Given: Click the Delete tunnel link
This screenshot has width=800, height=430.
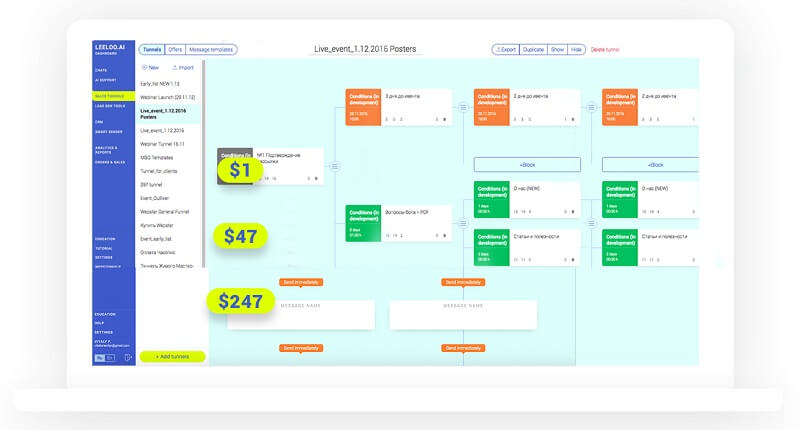Looking at the screenshot, I should [606, 49].
